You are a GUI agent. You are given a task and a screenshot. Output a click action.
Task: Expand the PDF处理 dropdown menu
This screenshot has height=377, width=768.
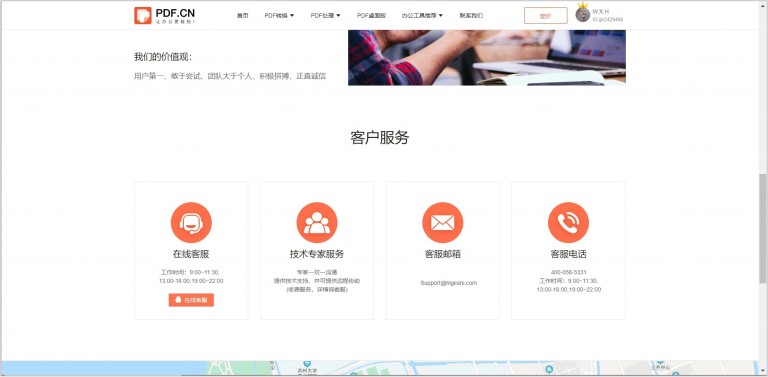click(x=325, y=16)
